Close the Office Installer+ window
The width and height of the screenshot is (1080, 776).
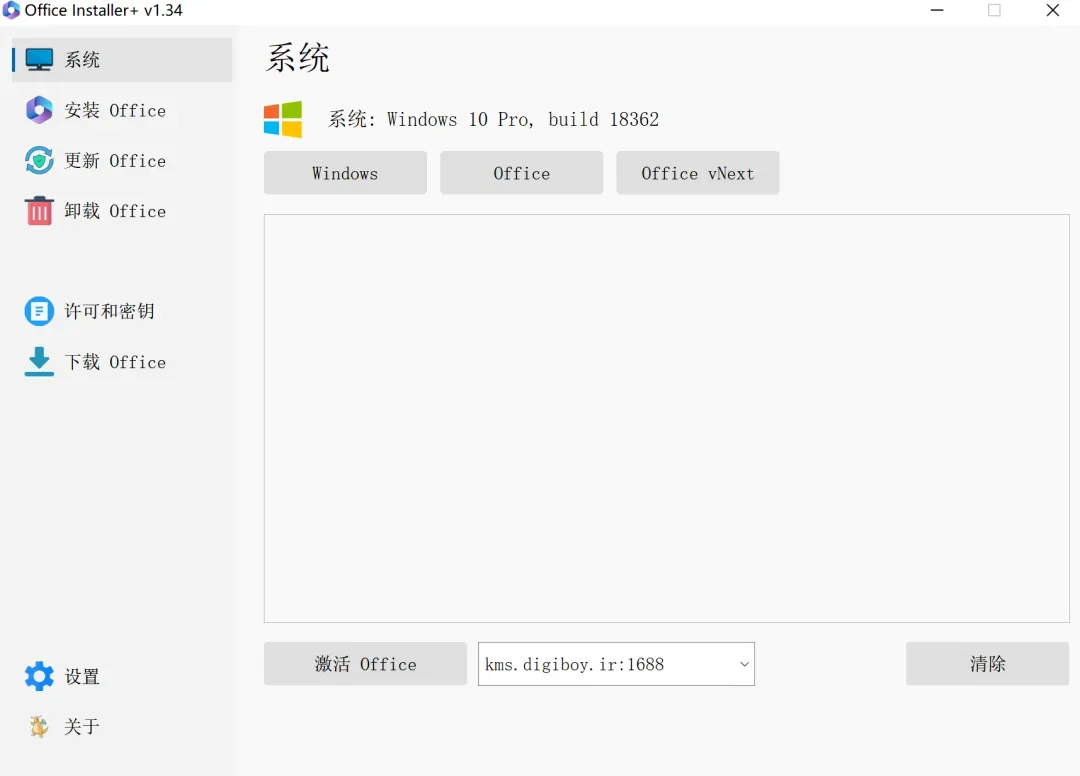pyautogui.click(x=1052, y=10)
